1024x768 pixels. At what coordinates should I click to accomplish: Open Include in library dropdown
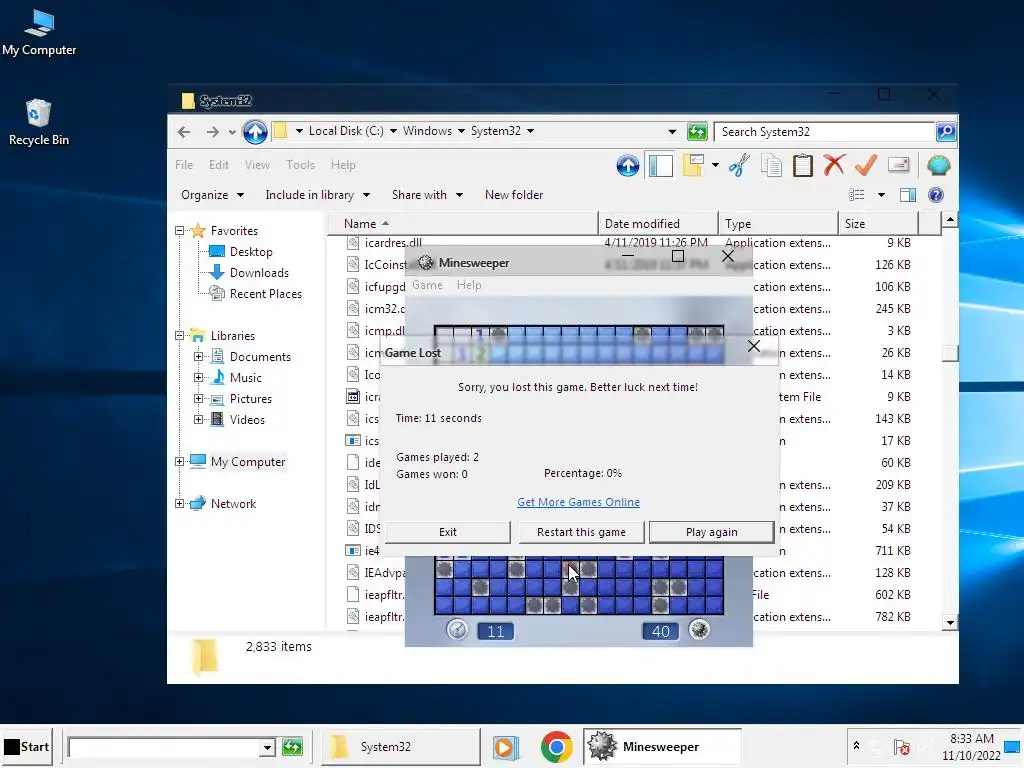coord(317,195)
